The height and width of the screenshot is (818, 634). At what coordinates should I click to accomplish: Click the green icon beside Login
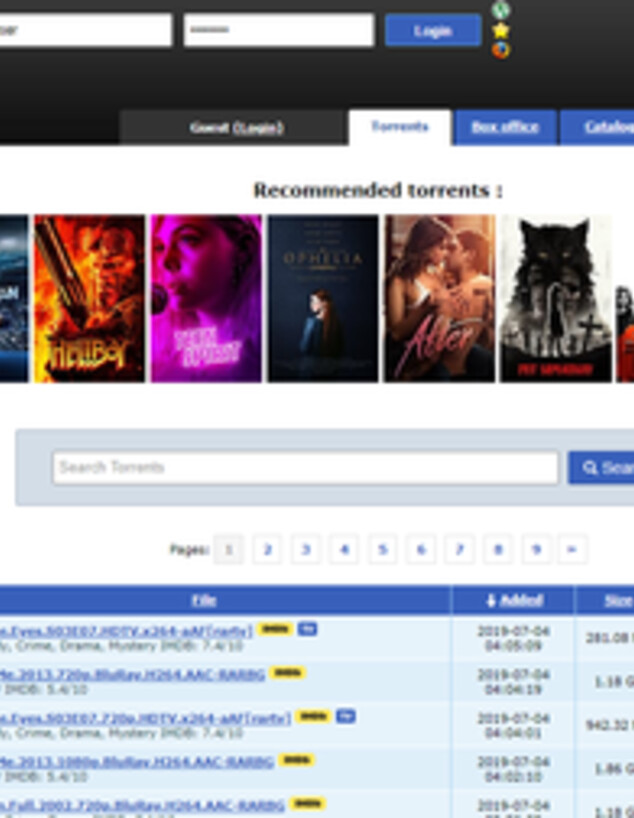coord(501,10)
